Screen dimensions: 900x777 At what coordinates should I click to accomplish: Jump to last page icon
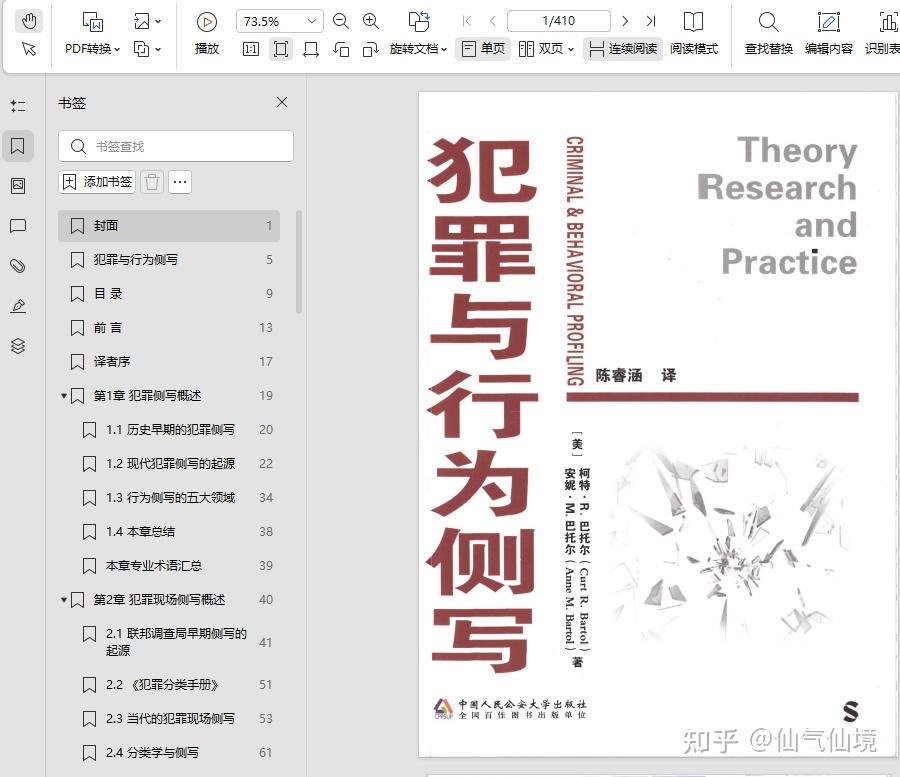click(x=651, y=21)
